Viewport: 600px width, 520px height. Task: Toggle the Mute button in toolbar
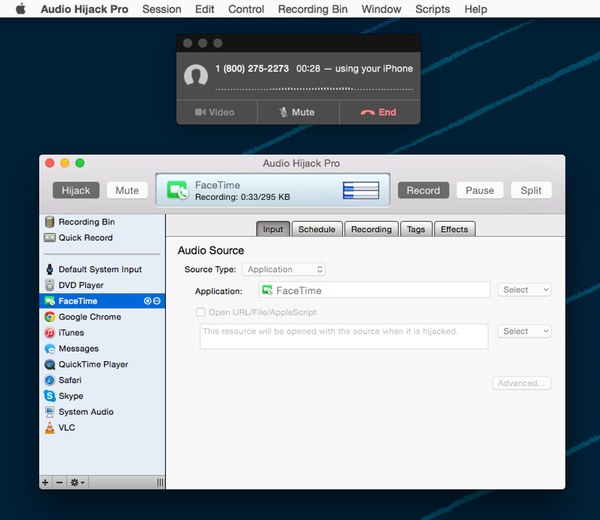(x=127, y=190)
